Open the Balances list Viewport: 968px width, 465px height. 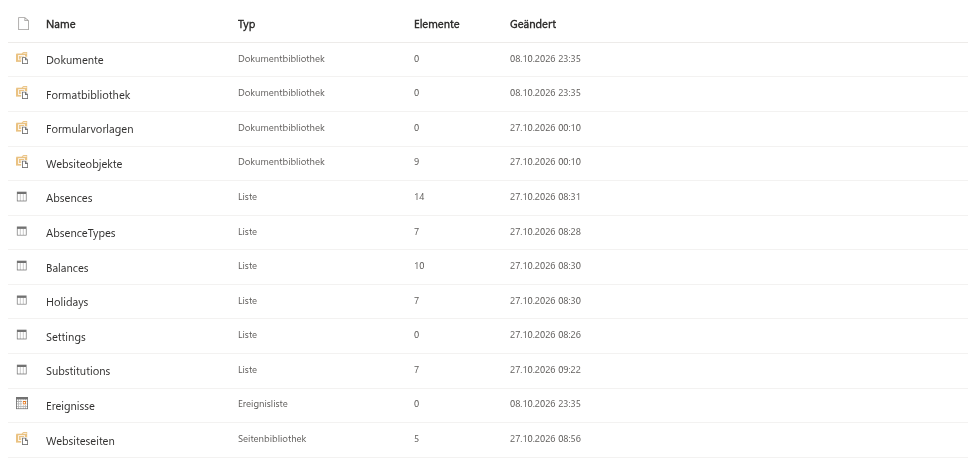point(67,267)
